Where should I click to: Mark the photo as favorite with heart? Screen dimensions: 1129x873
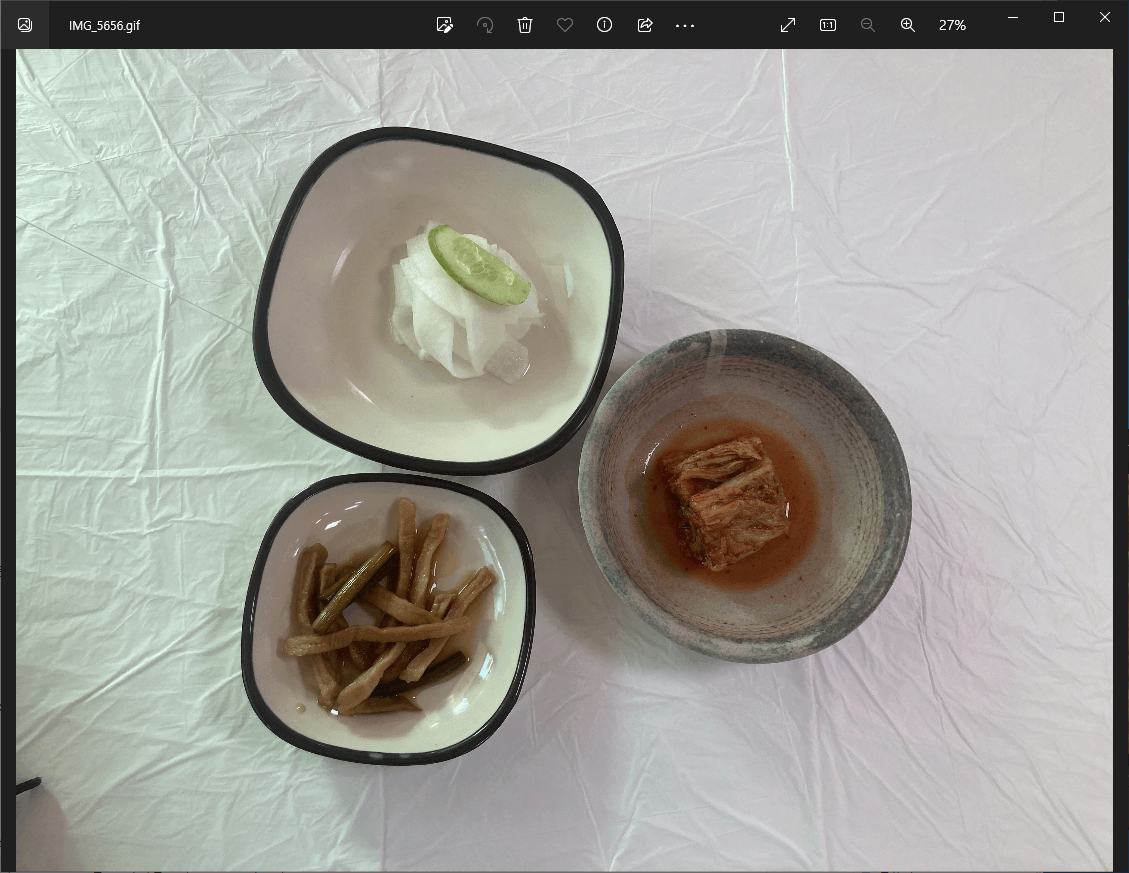[565, 25]
